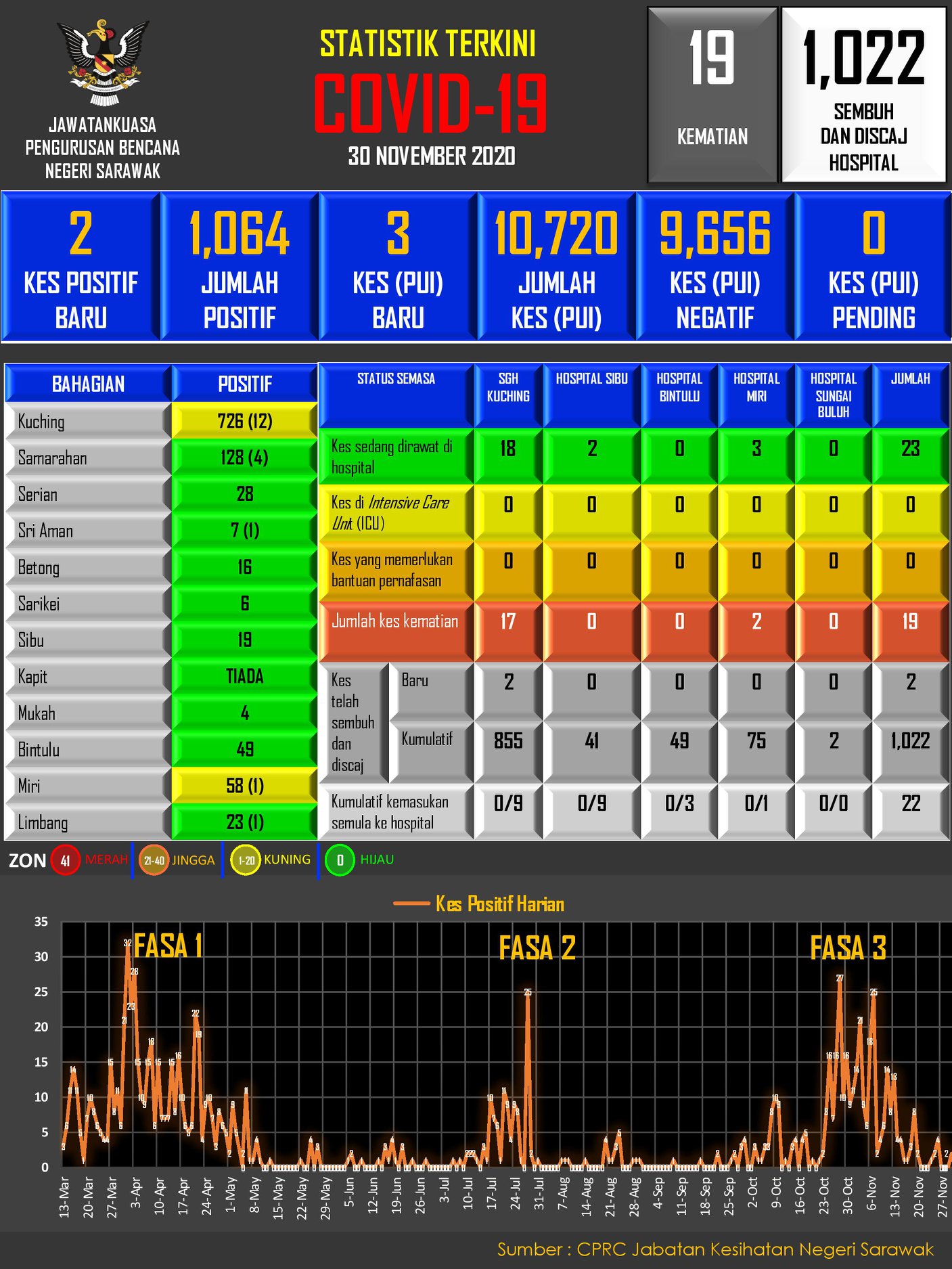Click the Betong division row label

tap(88, 567)
